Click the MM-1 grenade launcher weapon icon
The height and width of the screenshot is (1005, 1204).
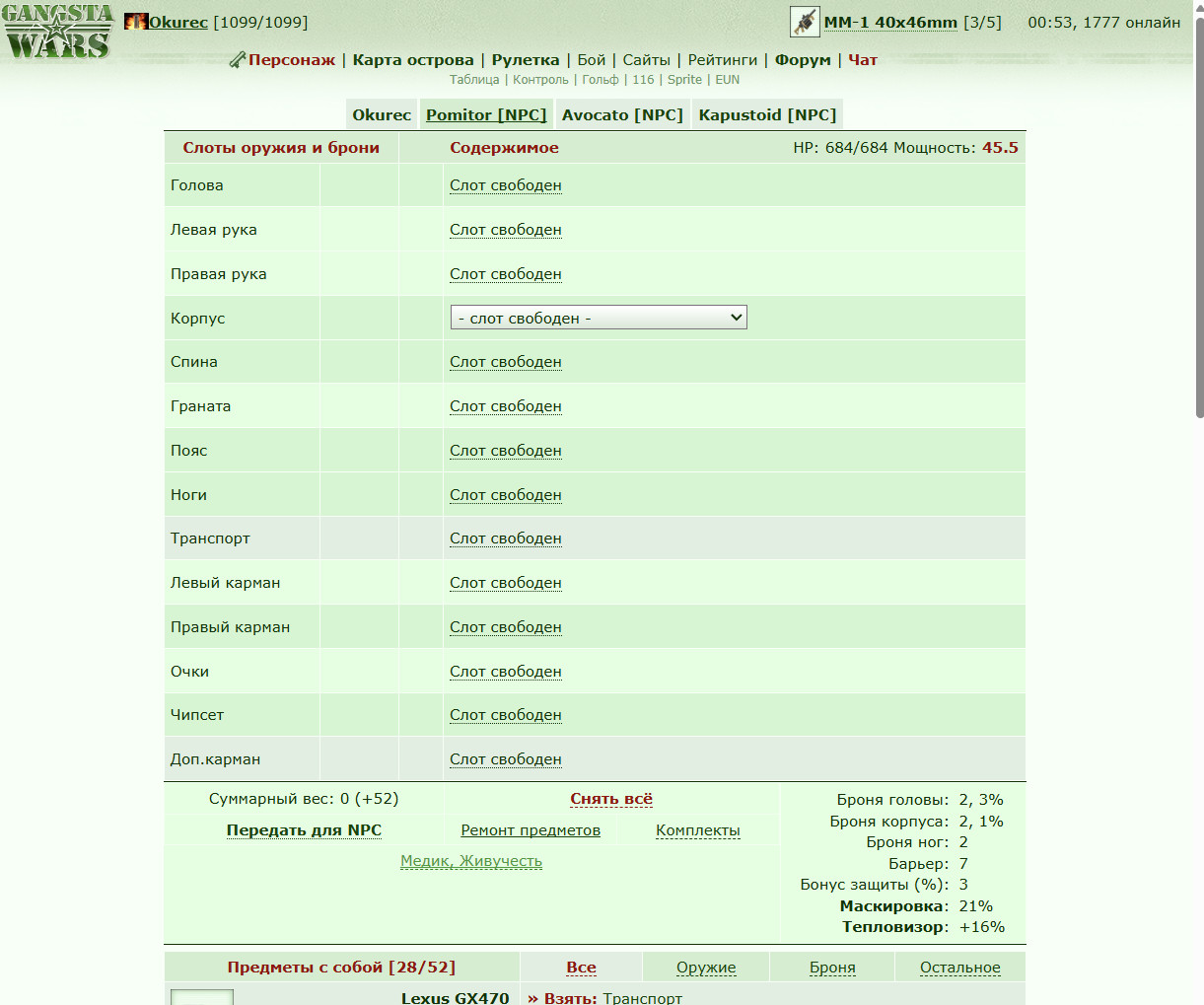click(805, 22)
